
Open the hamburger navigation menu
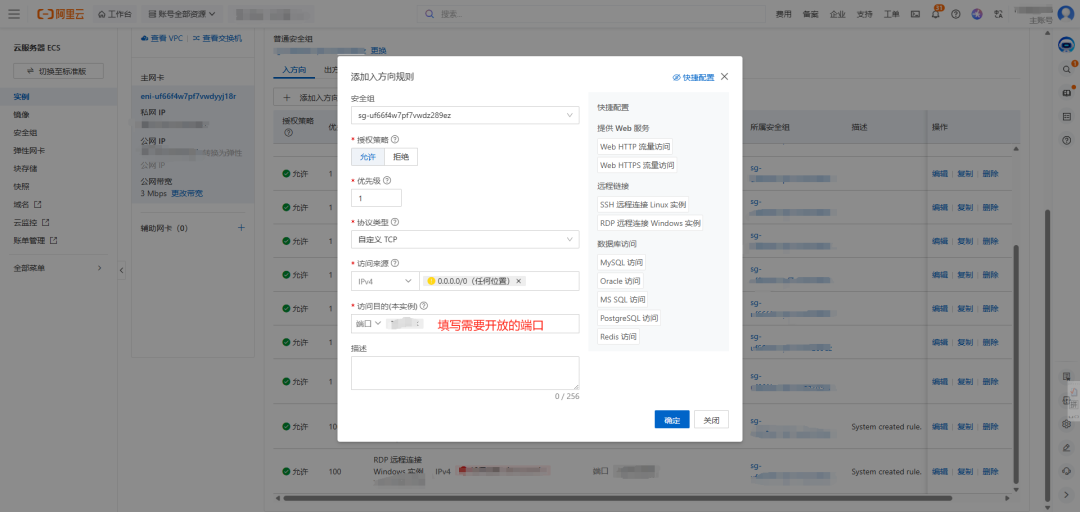(x=13, y=14)
